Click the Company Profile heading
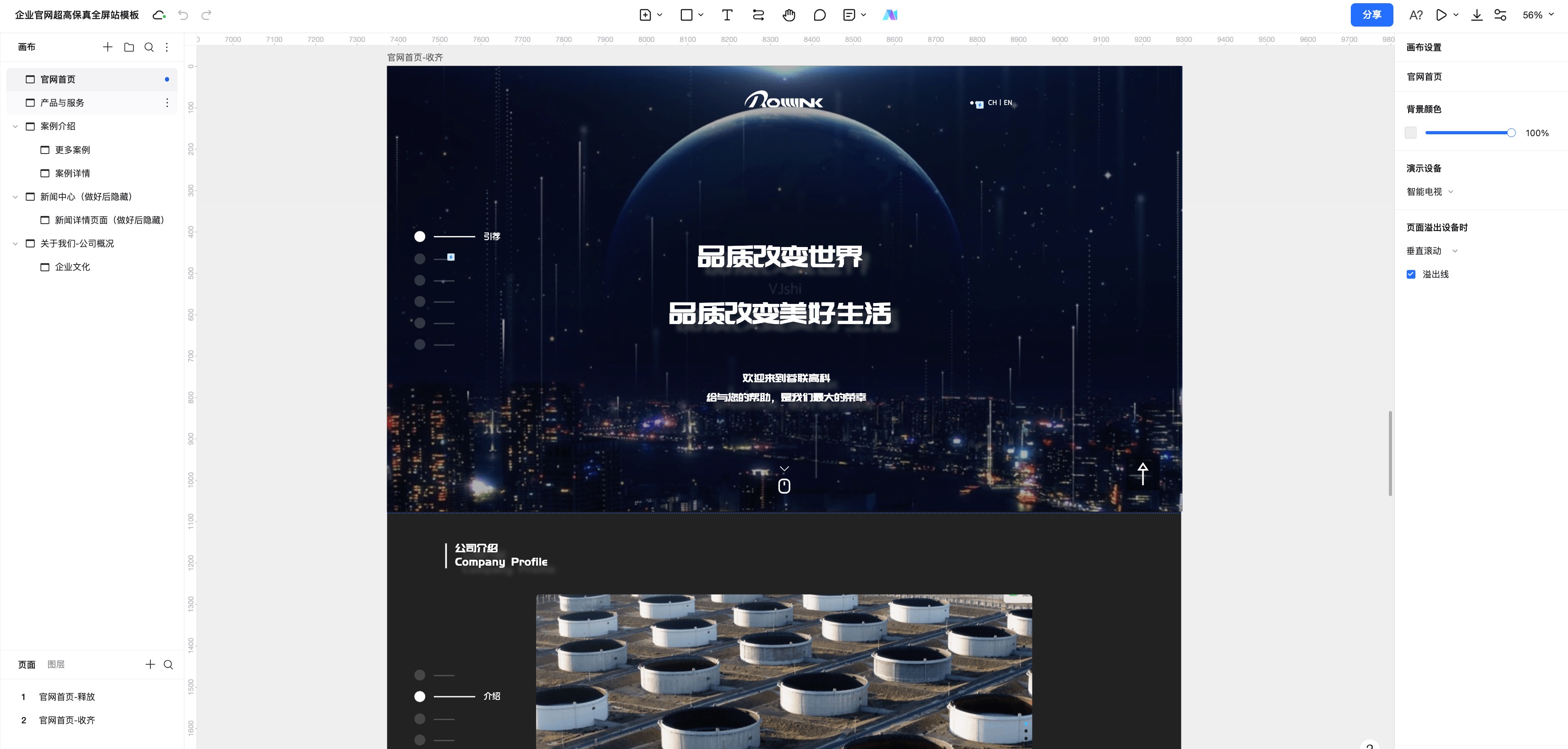Image resolution: width=1568 pixels, height=749 pixels. click(x=501, y=562)
